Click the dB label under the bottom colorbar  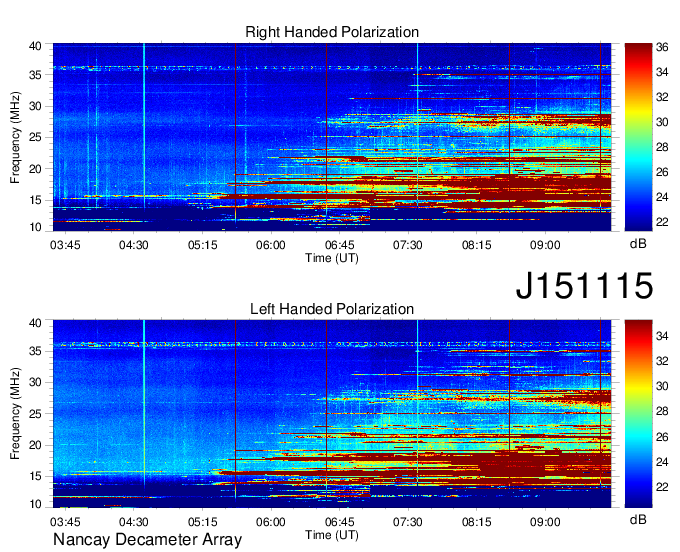click(638, 519)
